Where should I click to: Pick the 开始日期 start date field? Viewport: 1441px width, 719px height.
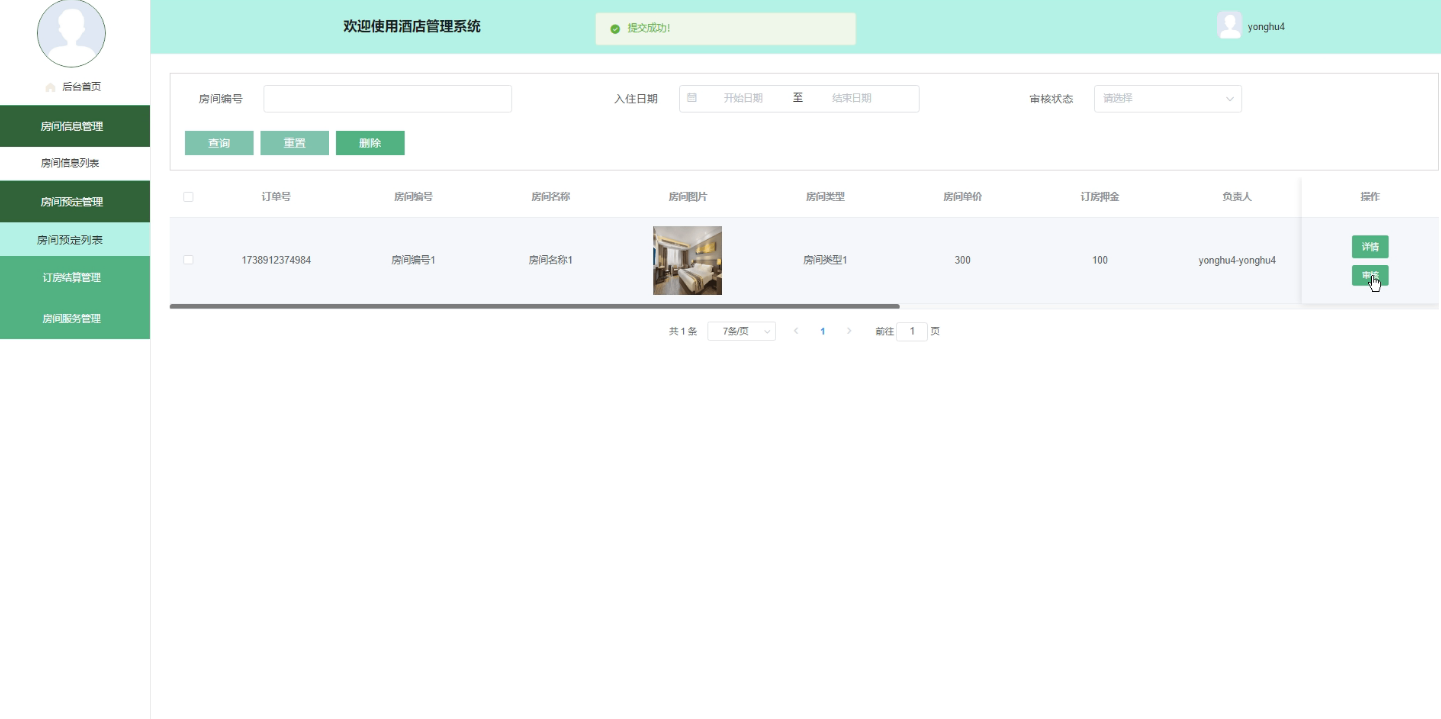(743, 98)
